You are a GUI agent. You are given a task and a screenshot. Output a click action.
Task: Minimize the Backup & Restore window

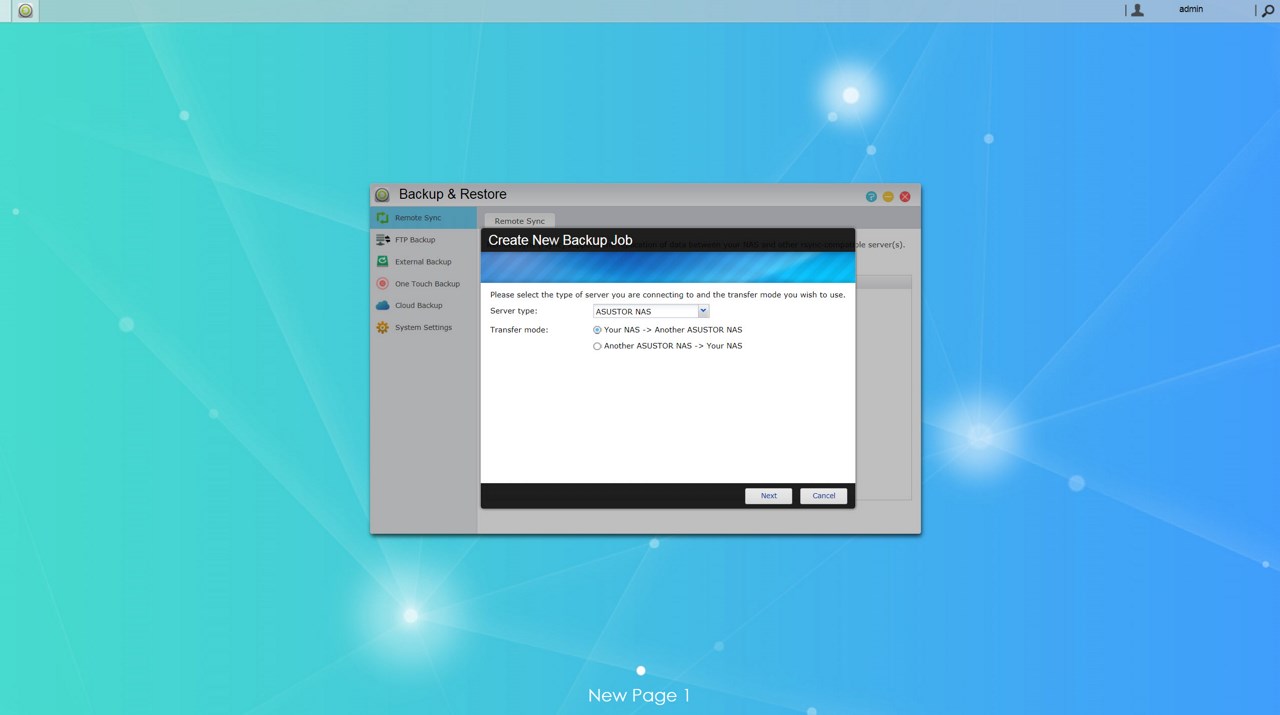click(x=888, y=196)
